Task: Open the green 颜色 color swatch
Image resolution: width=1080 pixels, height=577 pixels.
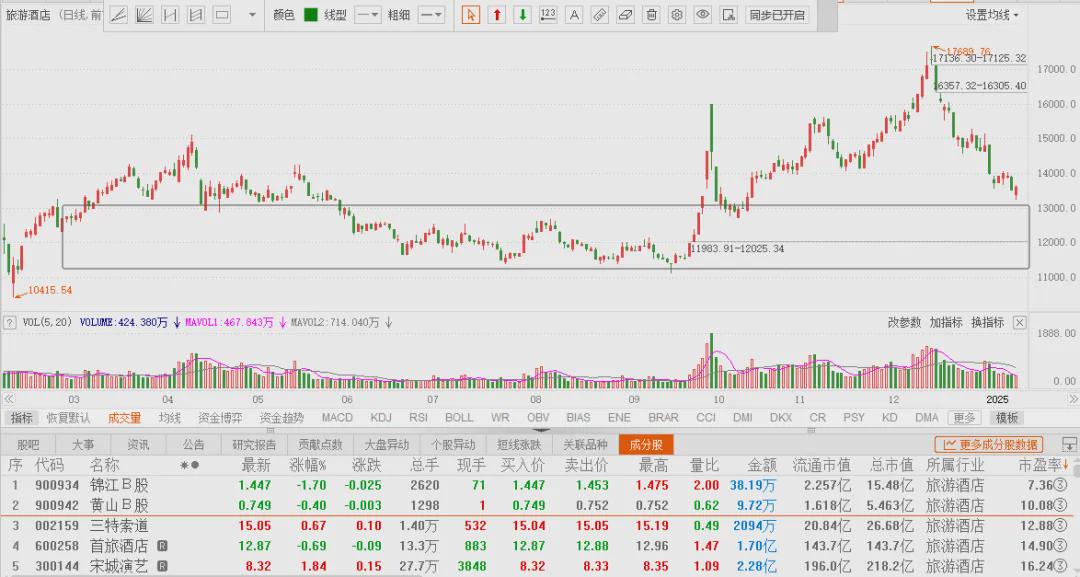Action: pyautogui.click(x=311, y=14)
